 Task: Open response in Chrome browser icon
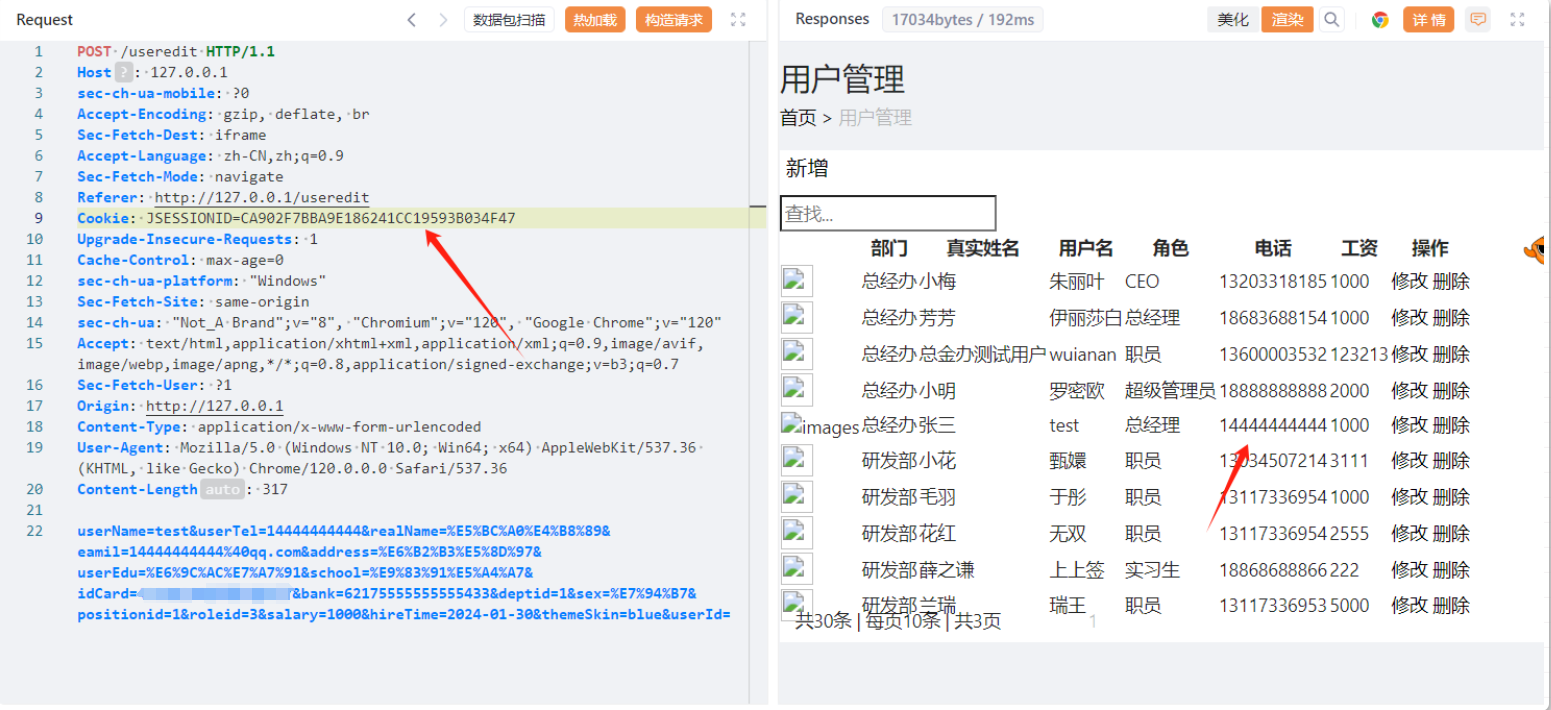(x=1380, y=20)
